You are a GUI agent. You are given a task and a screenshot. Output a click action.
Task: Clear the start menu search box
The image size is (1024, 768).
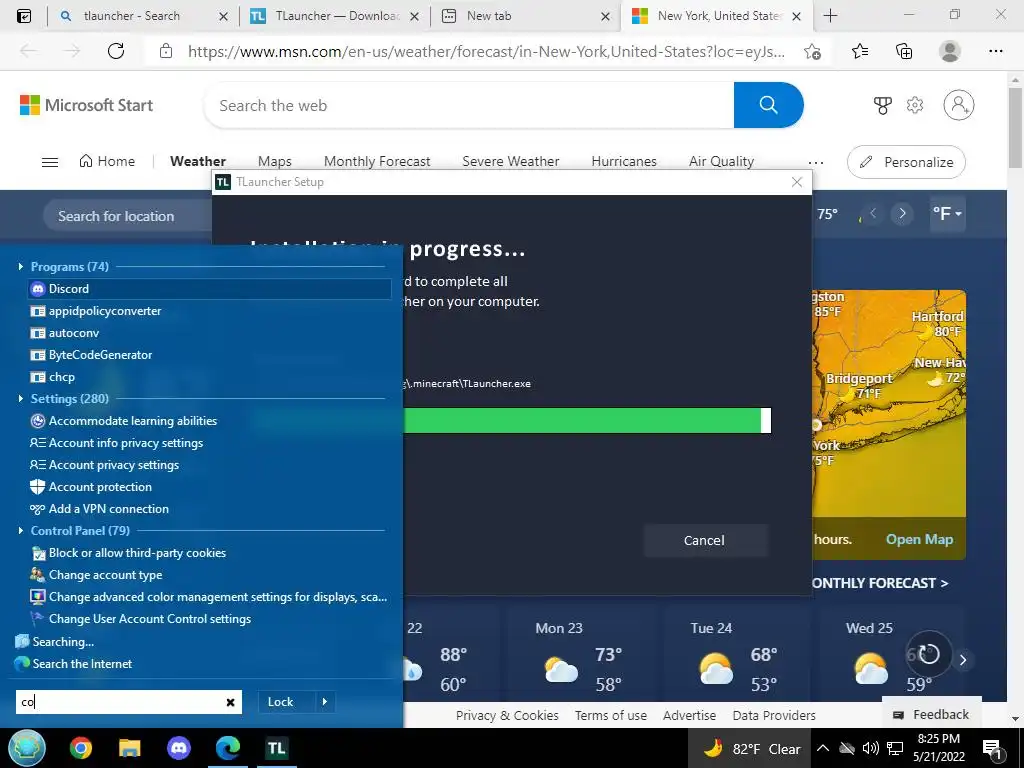[x=230, y=702]
